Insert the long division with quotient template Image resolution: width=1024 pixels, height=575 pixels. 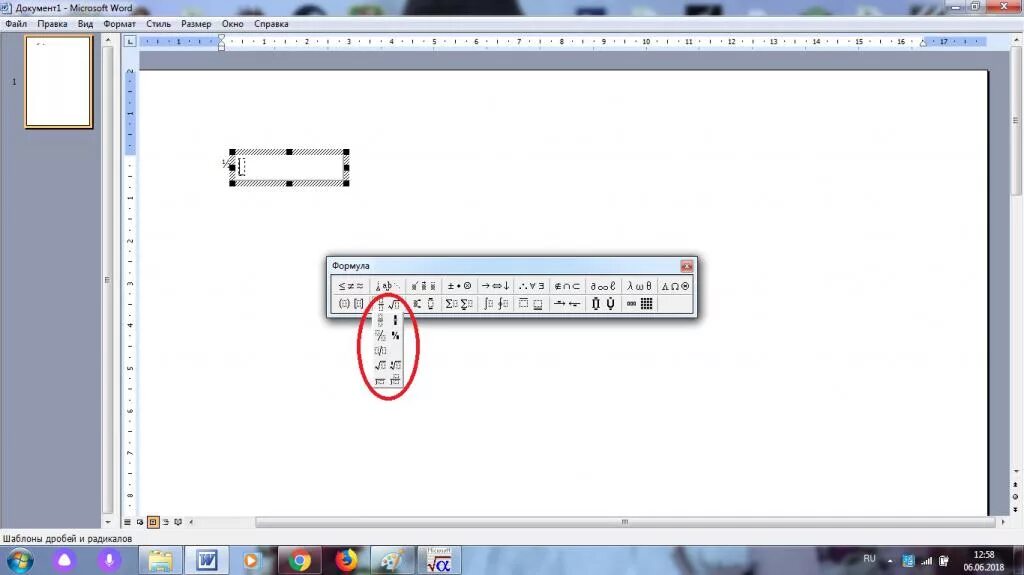coord(395,380)
